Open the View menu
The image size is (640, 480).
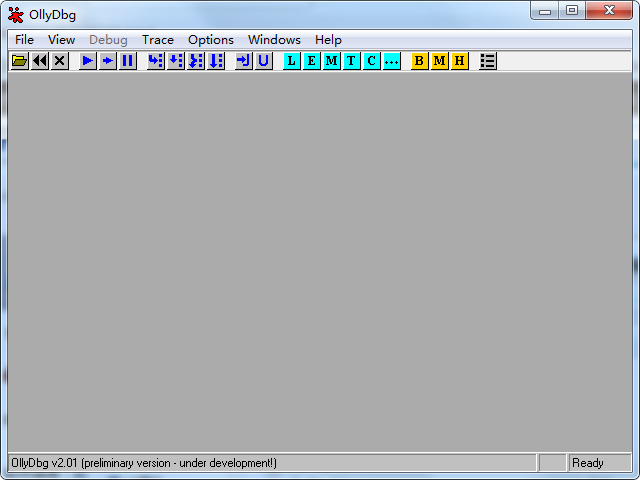click(62, 40)
